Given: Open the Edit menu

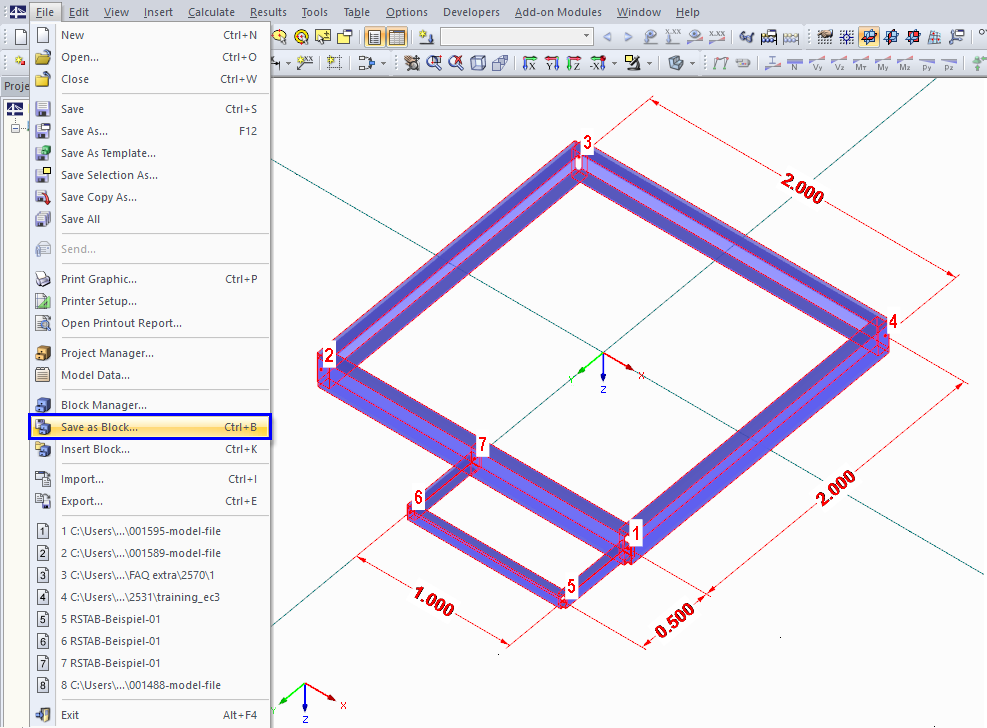Looking at the screenshot, I should 79,12.
